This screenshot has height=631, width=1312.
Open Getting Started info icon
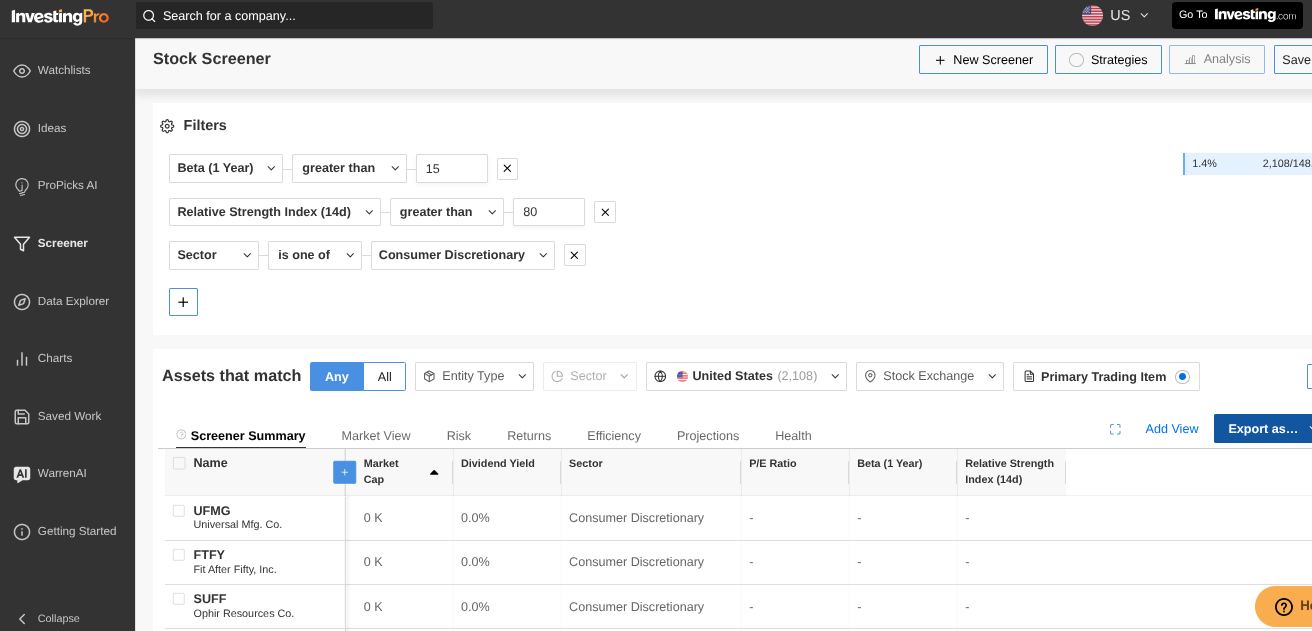pos(21,531)
